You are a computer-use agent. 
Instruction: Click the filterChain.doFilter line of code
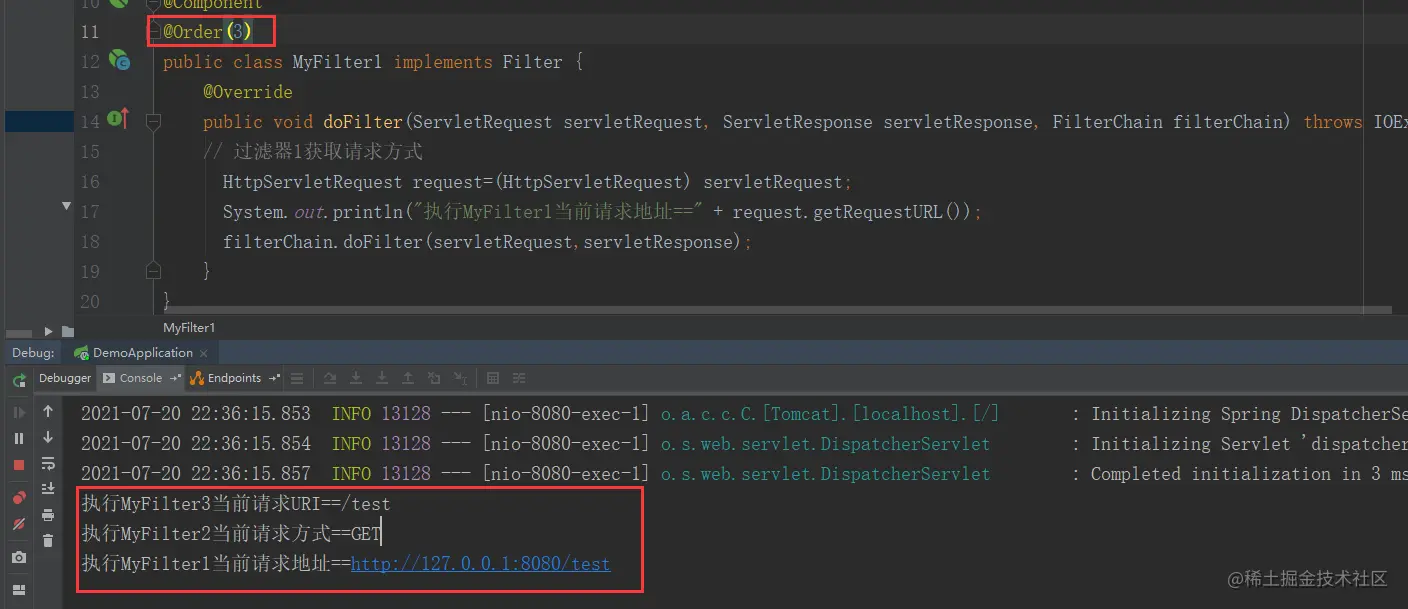point(487,242)
